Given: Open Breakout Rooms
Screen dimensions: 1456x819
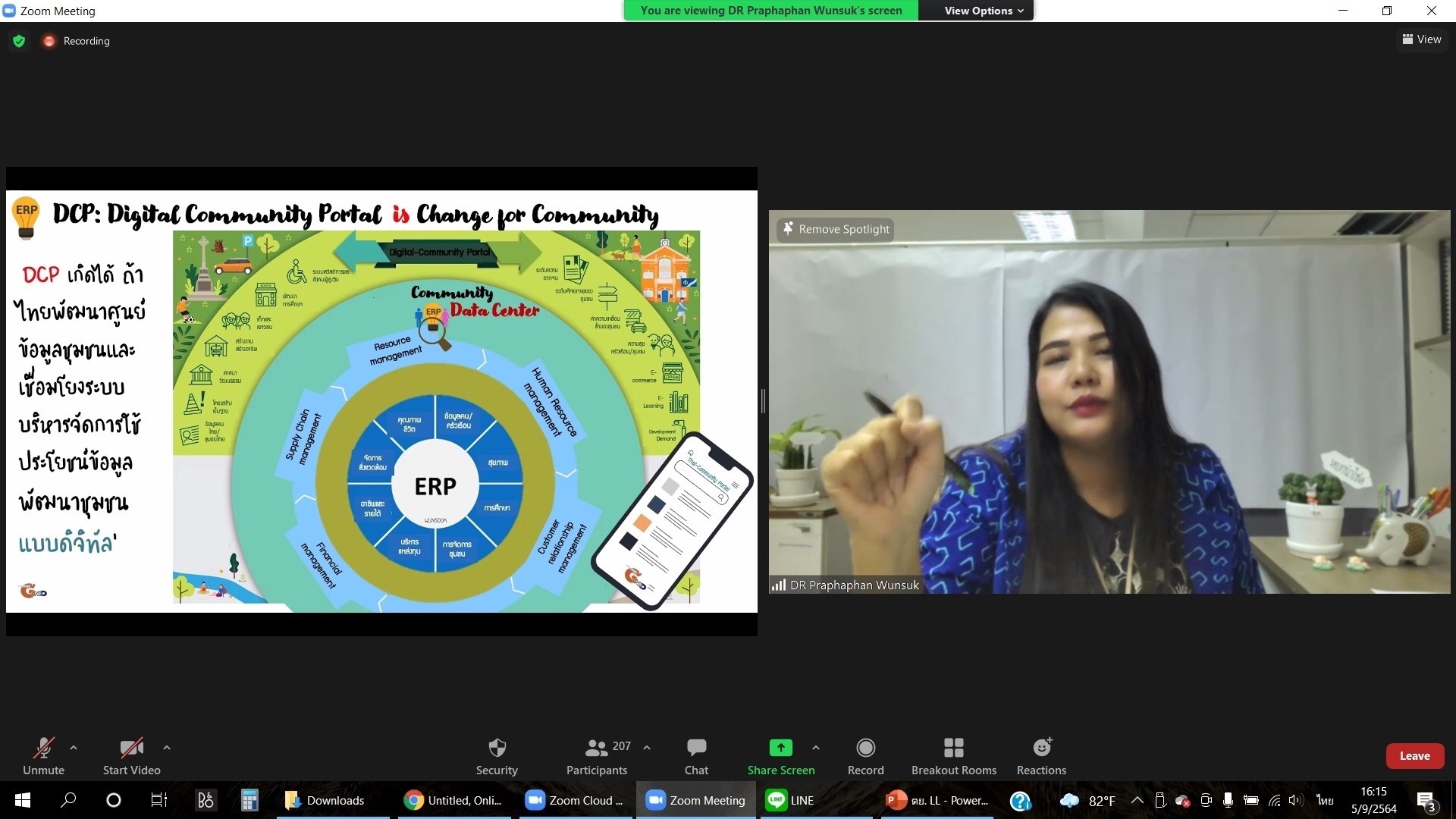Looking at the screenshot, I should [x=953, y=755].
